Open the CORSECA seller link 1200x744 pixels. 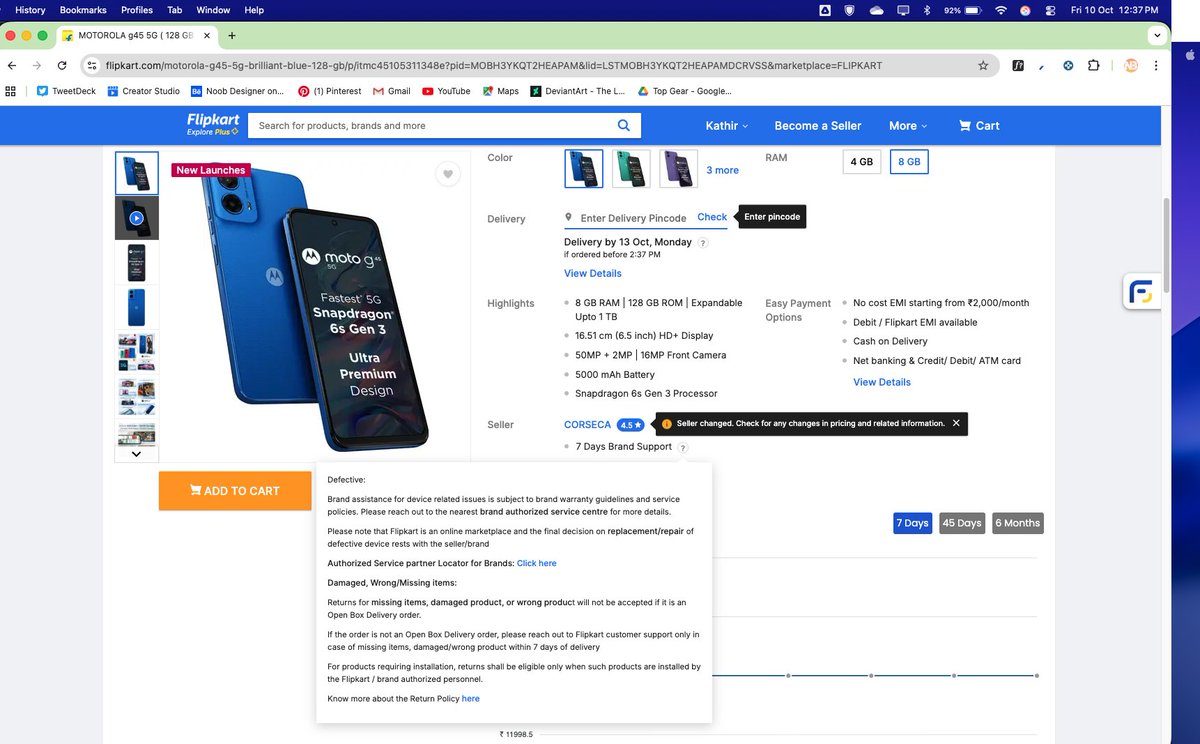(588, 424)
